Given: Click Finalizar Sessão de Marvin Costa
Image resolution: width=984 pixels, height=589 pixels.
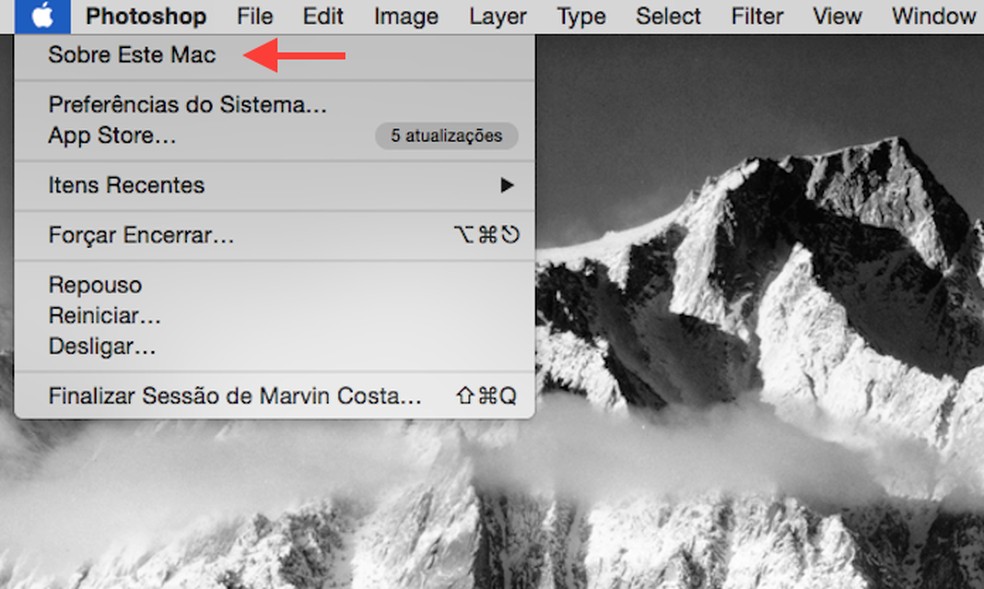Looking at the screenshot, I should pos(233,396).
